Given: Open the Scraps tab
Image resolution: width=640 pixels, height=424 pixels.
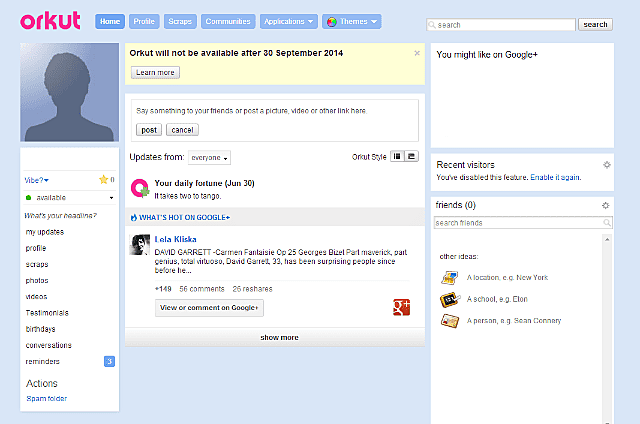Looking at the screenshot, I should [180, 22].
